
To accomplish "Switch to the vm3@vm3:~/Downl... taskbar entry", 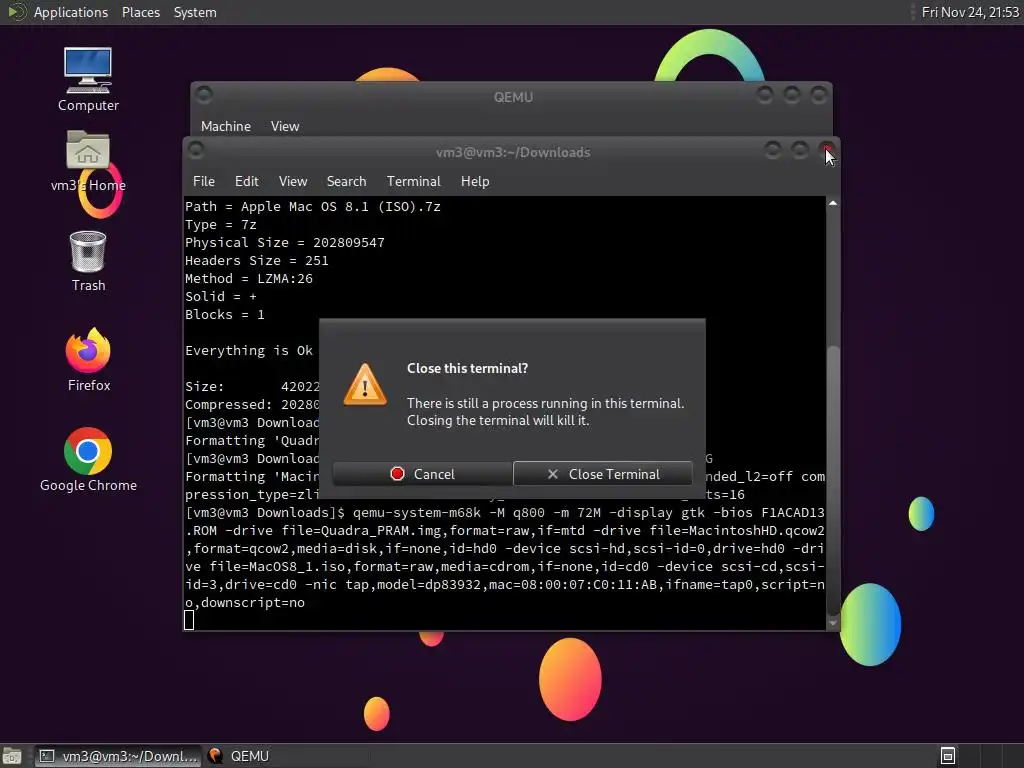I will 118,756.
